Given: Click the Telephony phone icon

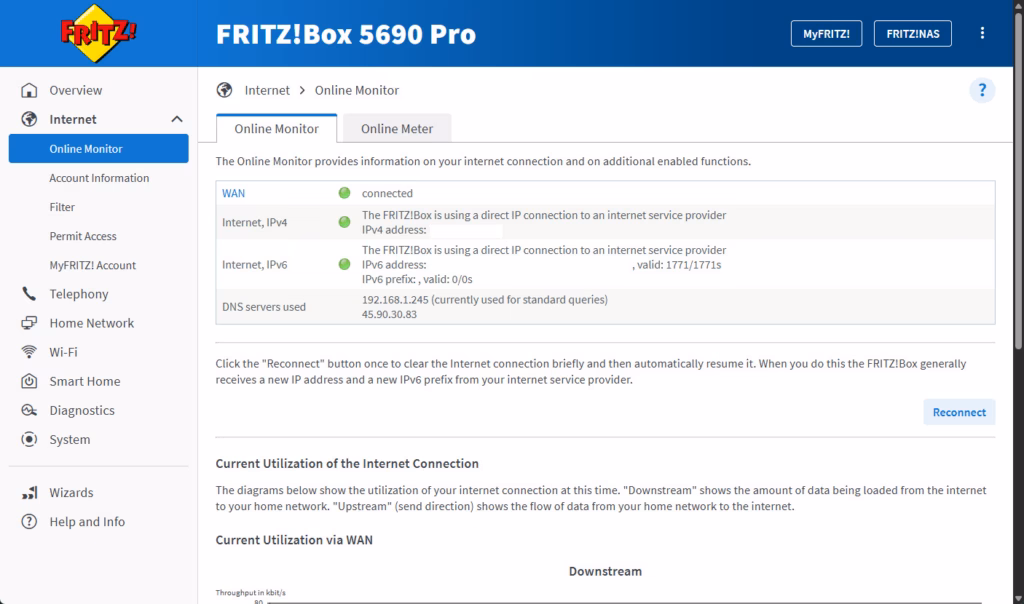Looking at the screenshot, I should (29, 294).
